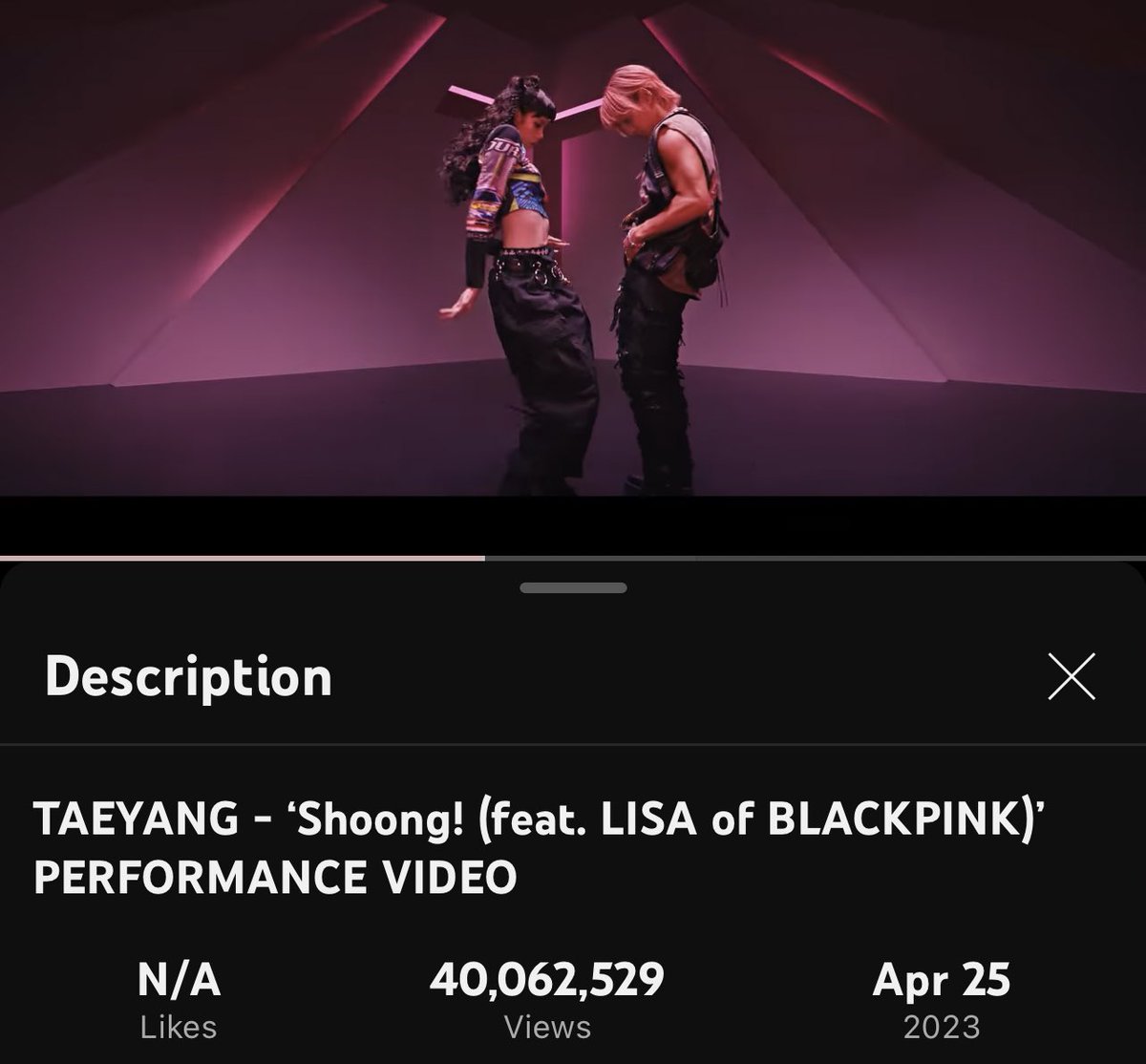Click the PERFORMANCE VIDEO title text

click(x=275, y=878)
